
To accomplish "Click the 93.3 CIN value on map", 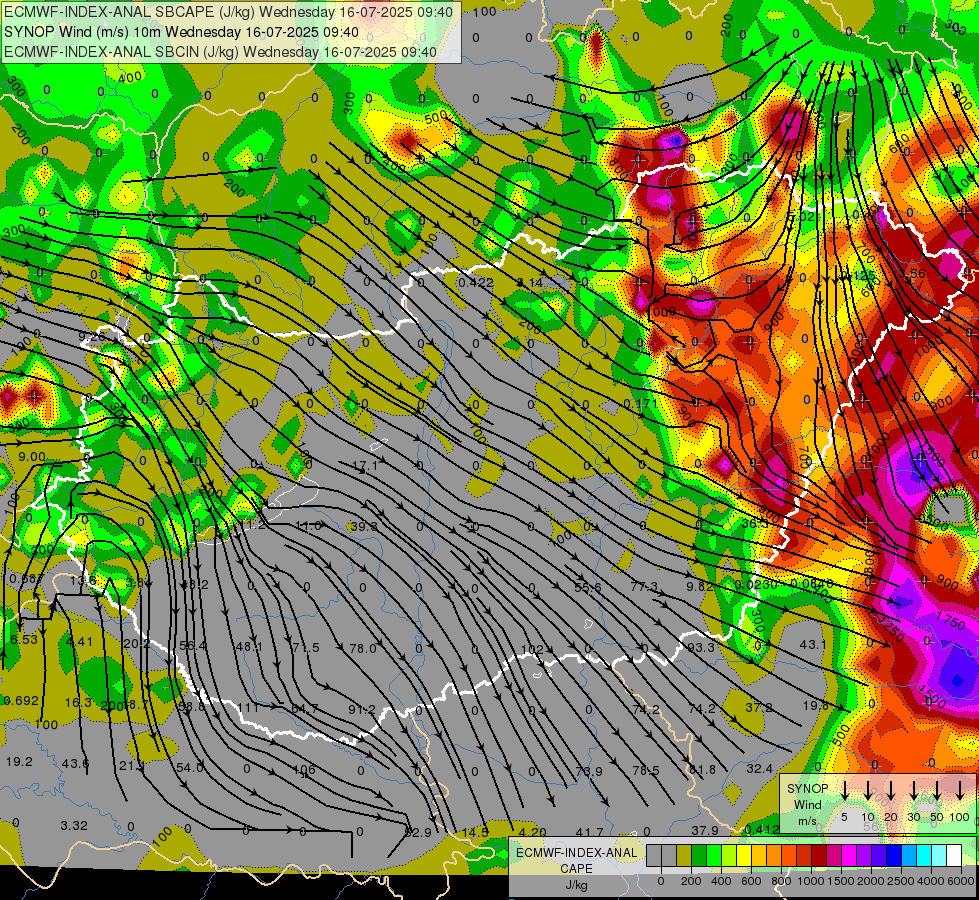I will point(701,648).
